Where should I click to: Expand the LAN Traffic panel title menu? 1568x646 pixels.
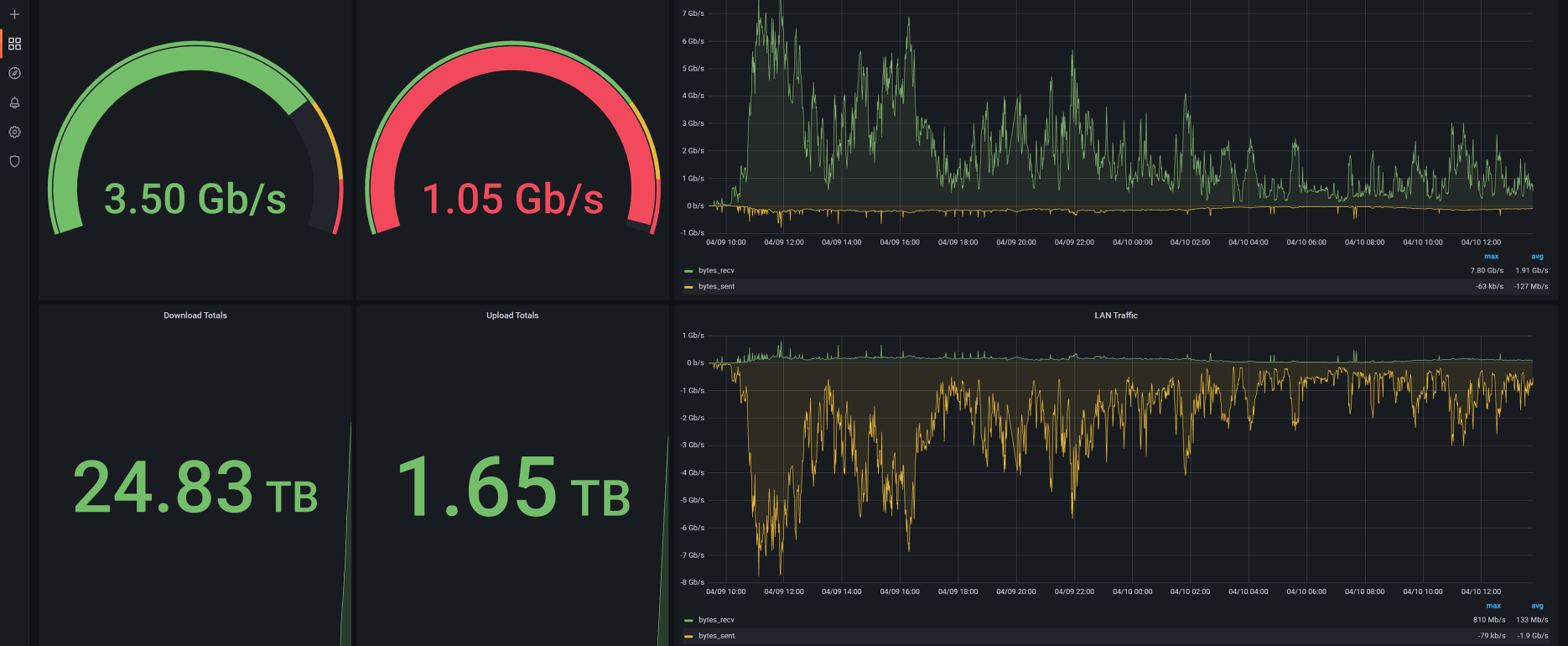(1115, 315)
